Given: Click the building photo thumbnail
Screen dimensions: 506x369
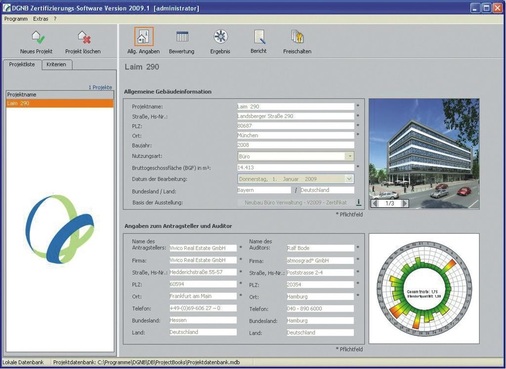Looking at the screenshot, I should (x=424, y=154).
